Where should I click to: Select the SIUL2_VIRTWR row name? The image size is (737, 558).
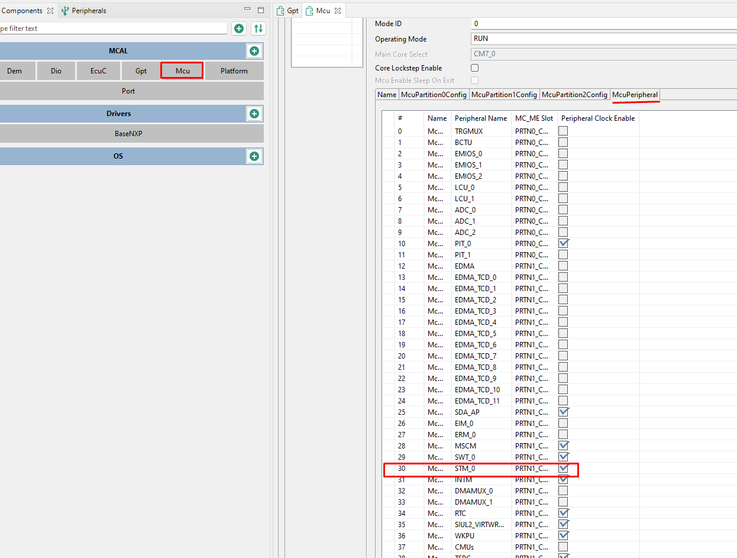(x=479, y=524)
